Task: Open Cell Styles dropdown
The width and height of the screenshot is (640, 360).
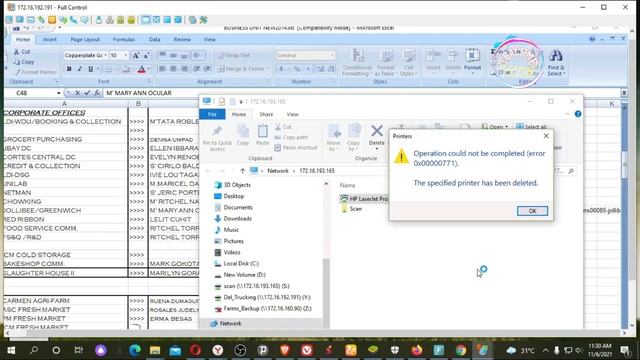Action: (x=408, y=63)
